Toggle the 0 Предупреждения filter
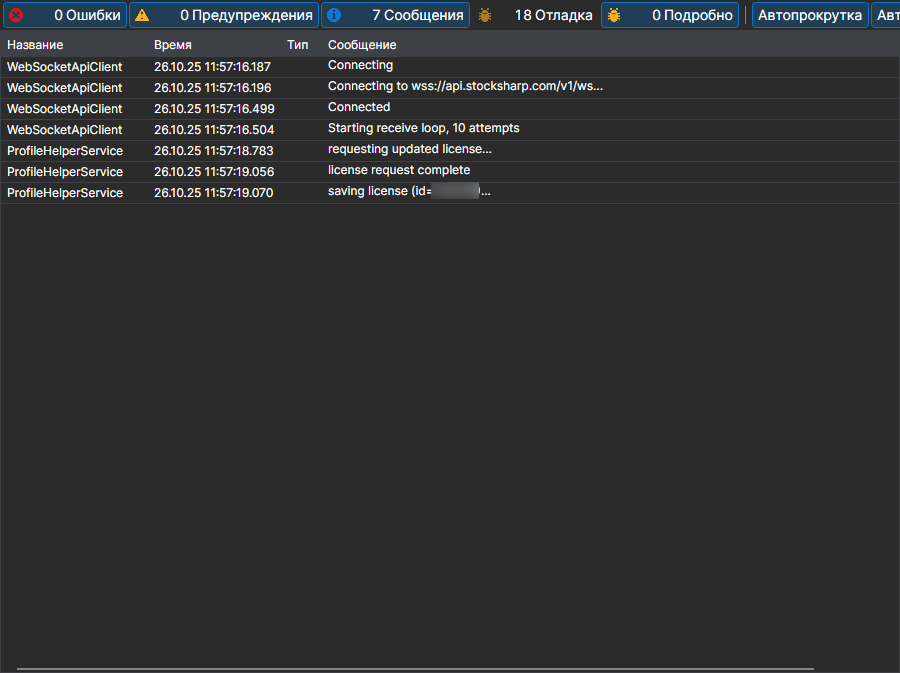 coord(224,15)
